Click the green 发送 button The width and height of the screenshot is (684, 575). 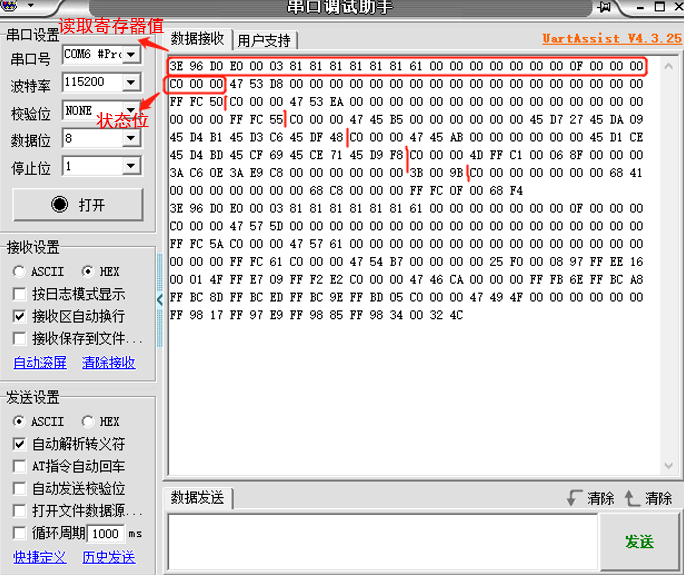point(640,542)
